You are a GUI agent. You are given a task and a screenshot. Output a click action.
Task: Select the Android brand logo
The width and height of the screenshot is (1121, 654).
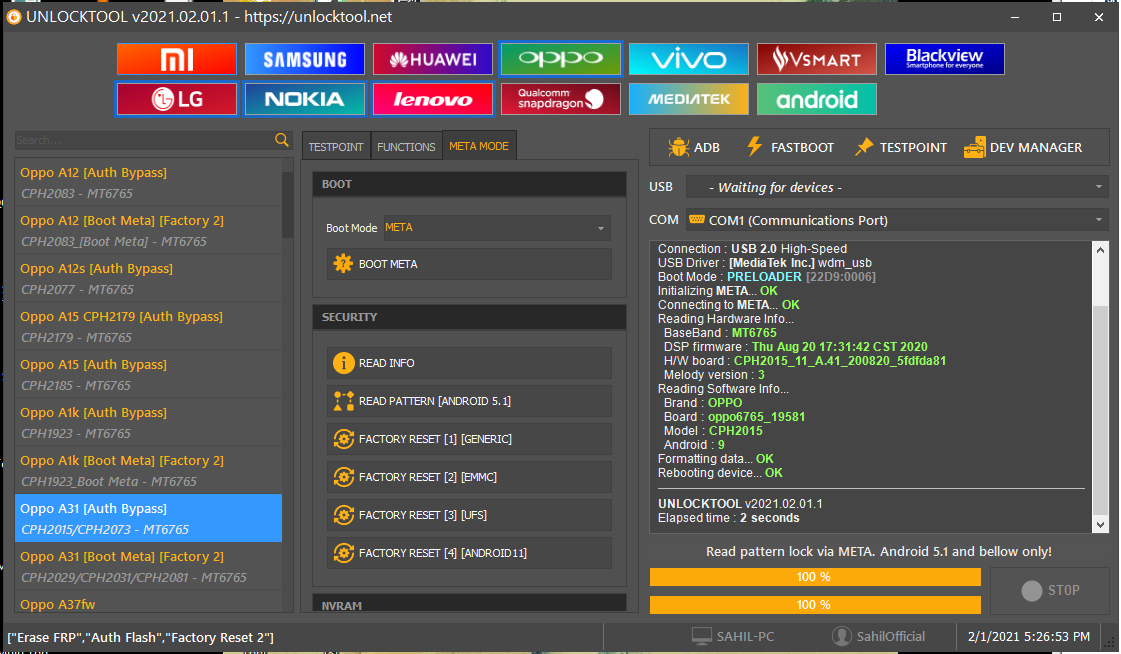pyautogui.click(x=816, y=99)
